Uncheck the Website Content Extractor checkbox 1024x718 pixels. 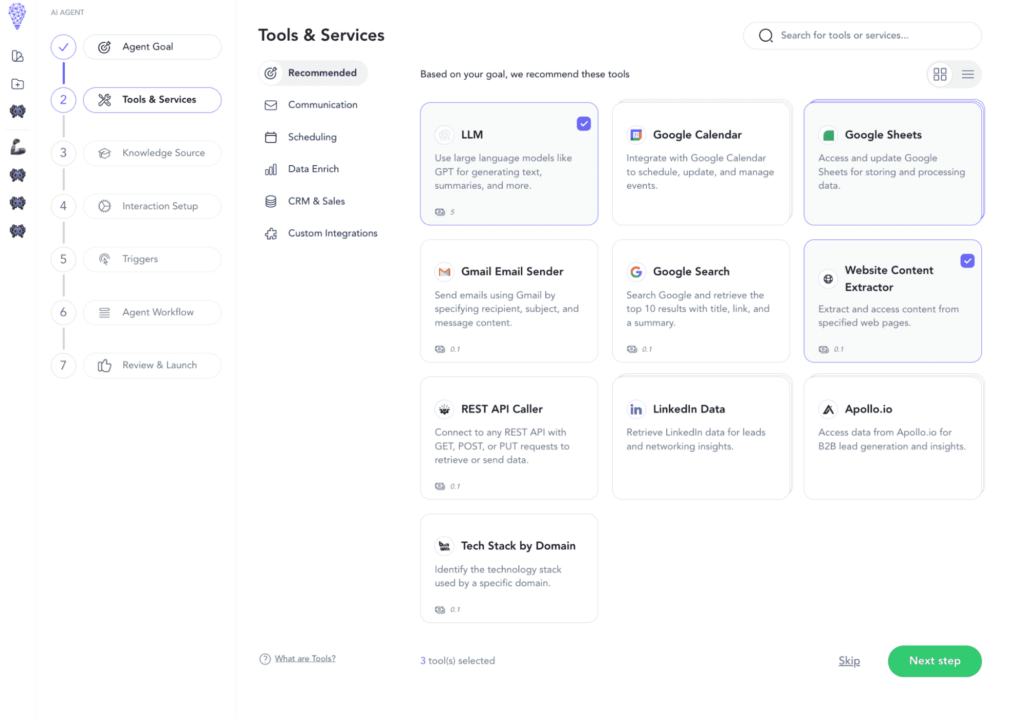pyautogui.click(x=967, y=260)
